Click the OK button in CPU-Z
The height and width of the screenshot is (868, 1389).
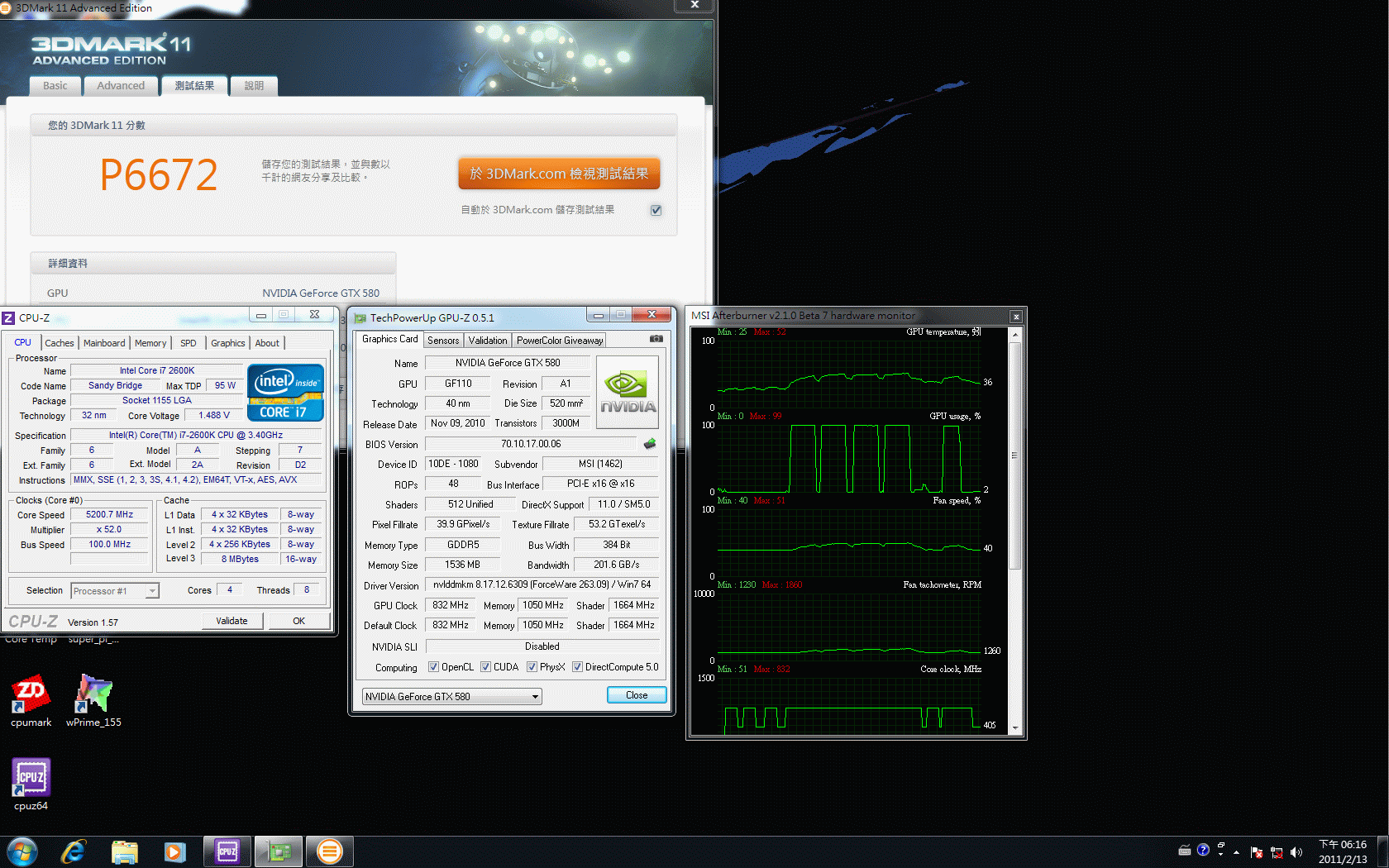(x=298, y=621)
